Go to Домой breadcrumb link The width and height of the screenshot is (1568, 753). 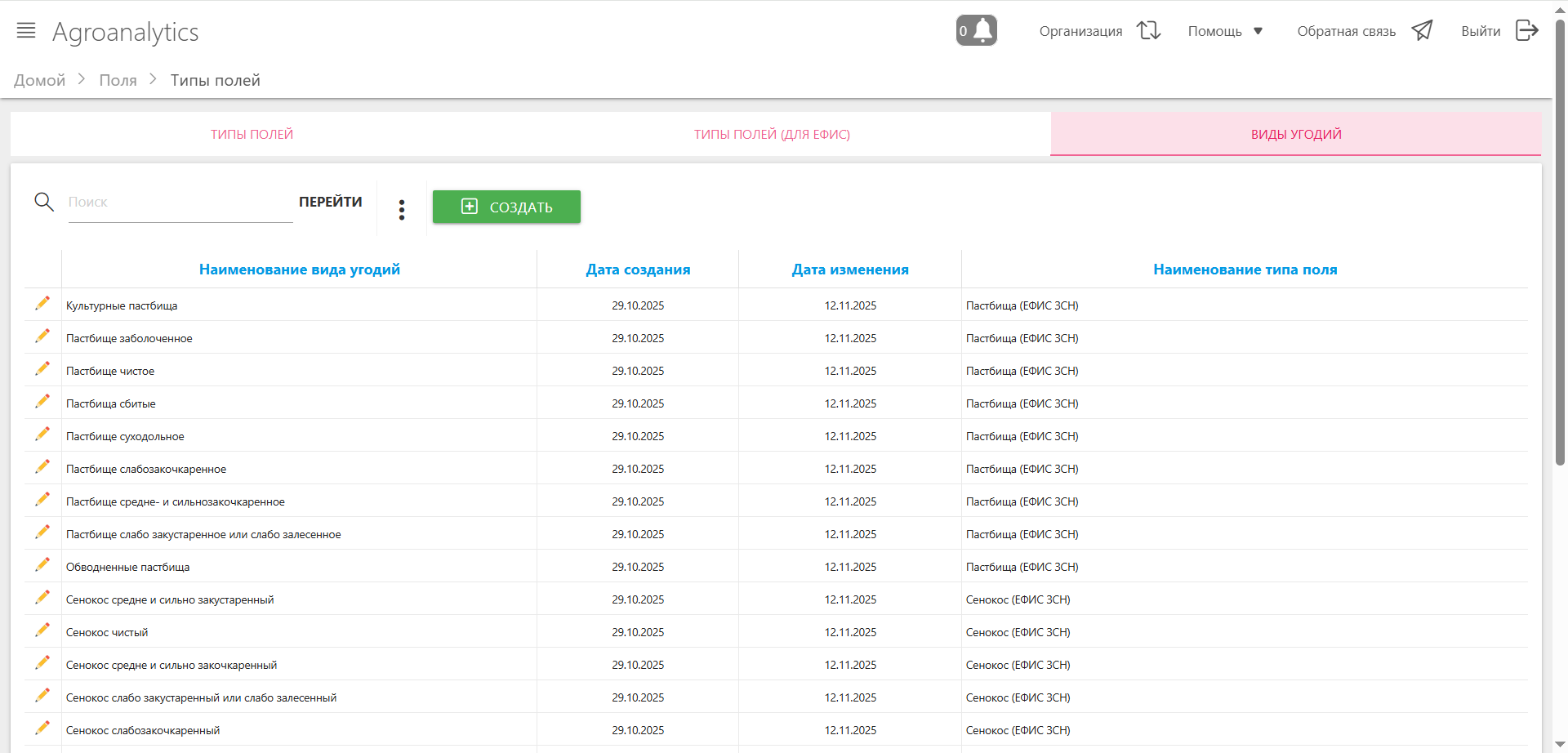click(39, 80)
